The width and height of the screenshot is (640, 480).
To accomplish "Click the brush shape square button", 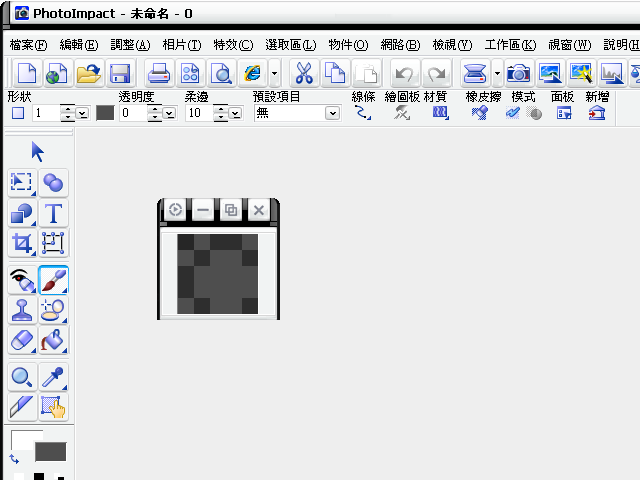I will coord(18,113).
